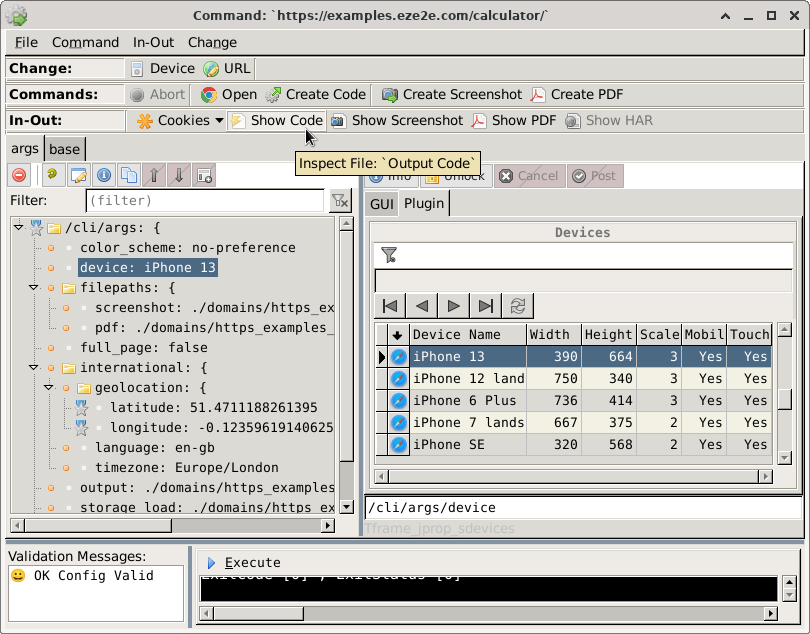Switch to the GUI tab
Image resolution: width=810 pixels, height=634 pixels.
click(x=382, y=204)
